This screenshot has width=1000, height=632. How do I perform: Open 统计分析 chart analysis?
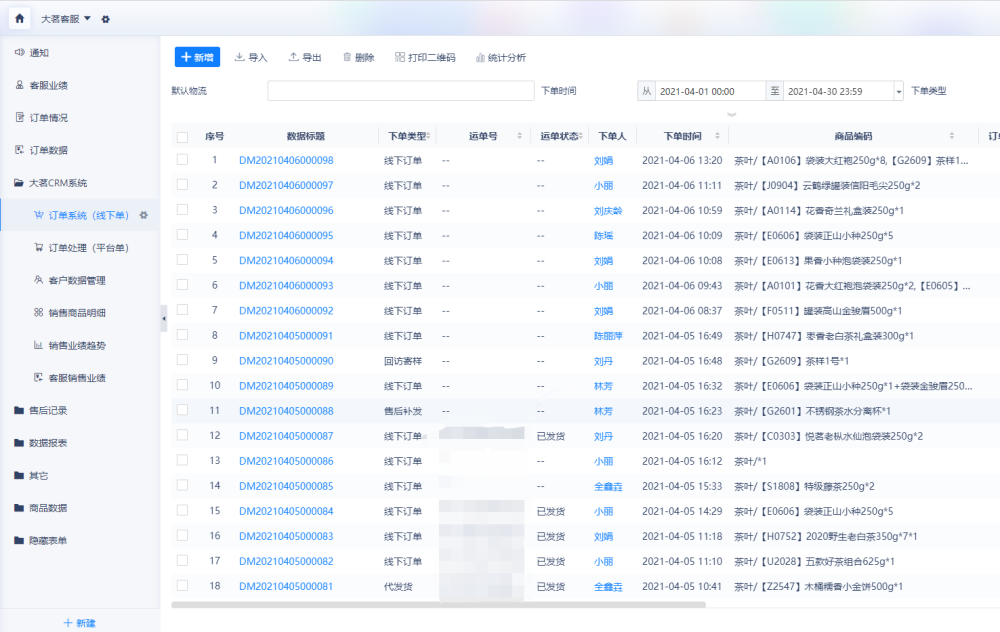pos(501,58)
